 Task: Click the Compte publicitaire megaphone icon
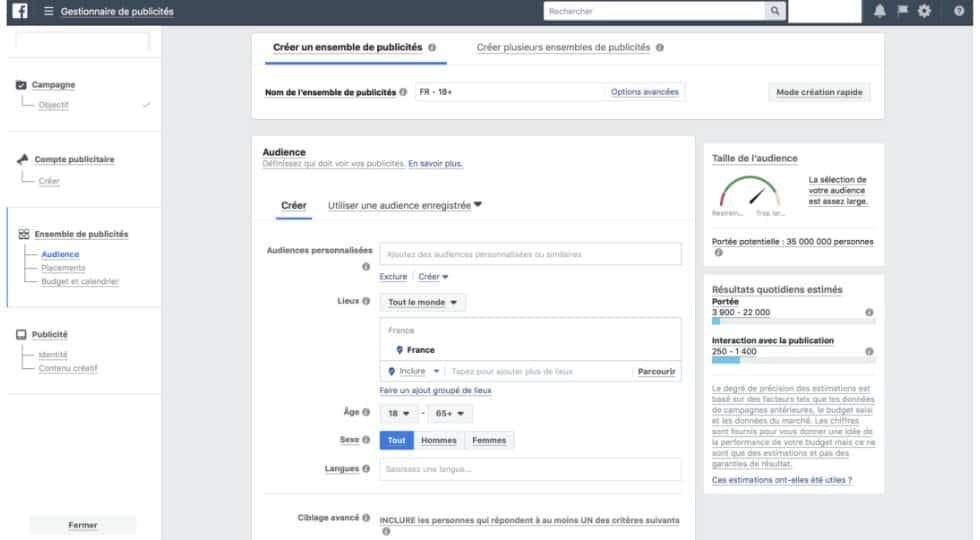coord(22,159)
